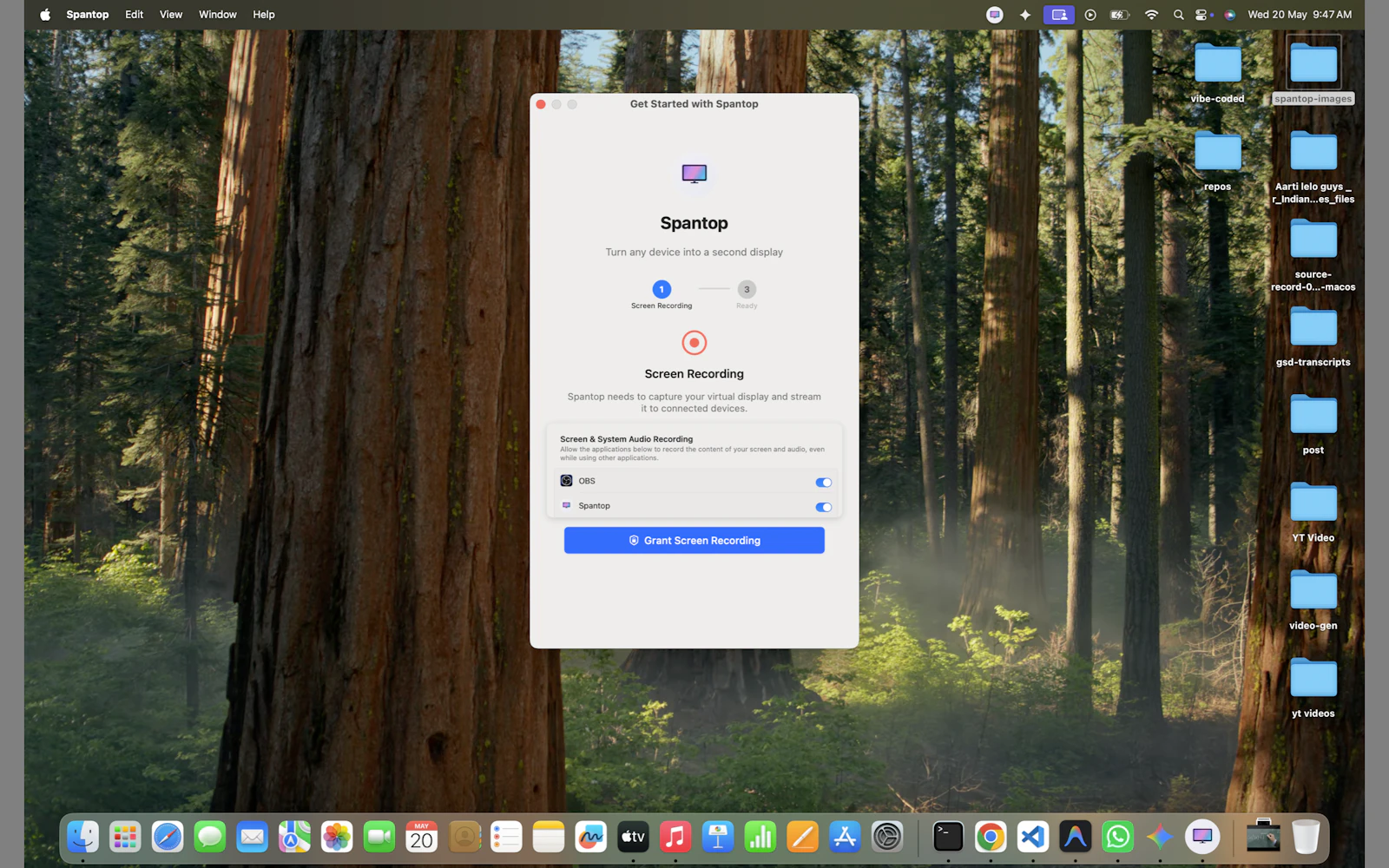Click the red Screen Recording target icon
The height and width of the screenshot is (868, 1389).
coord(694,343)
